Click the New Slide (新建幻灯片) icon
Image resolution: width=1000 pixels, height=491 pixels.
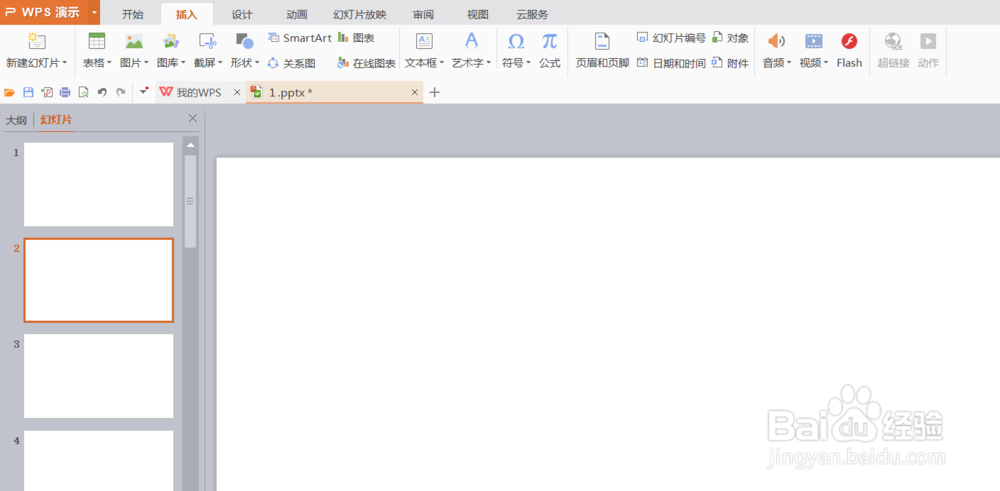(36, 41)
